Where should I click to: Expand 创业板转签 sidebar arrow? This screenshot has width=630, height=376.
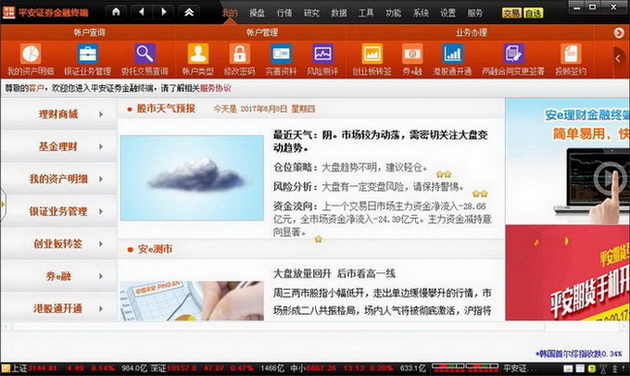101,244
